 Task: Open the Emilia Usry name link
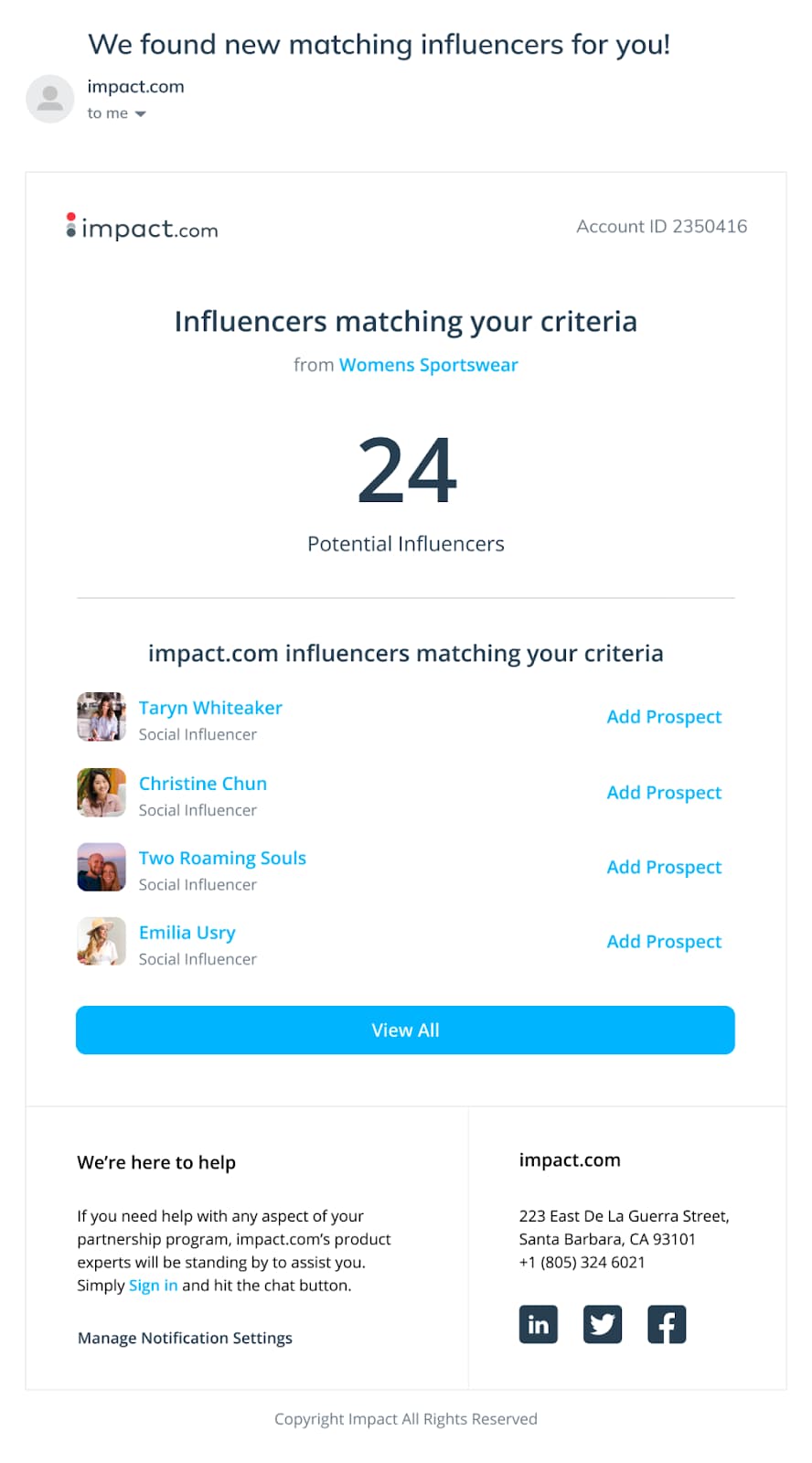[187, 933]
